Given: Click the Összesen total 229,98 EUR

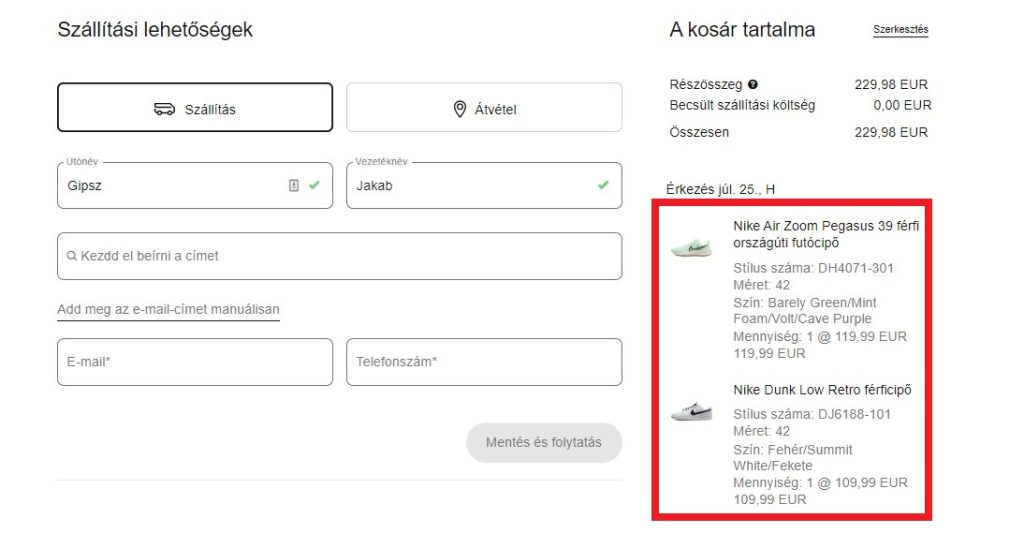Looking at the screenshot, I should coord(891,132).
